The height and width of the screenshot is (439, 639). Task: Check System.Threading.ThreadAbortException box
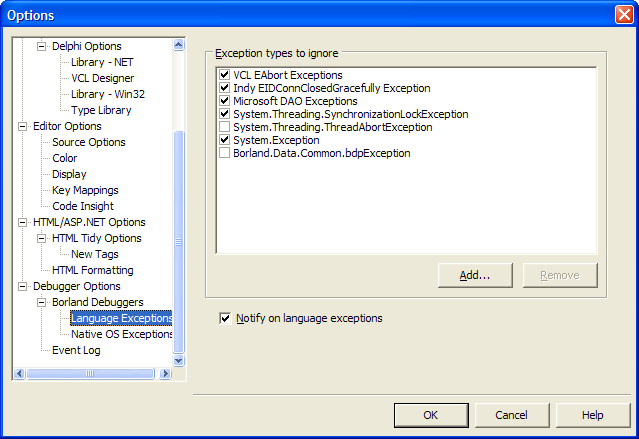tap(225, 127)
